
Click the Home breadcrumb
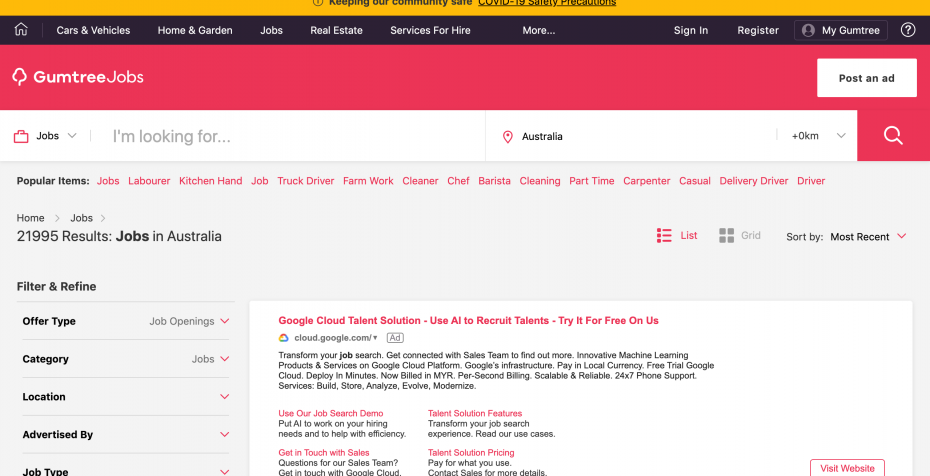coord(30,218)
